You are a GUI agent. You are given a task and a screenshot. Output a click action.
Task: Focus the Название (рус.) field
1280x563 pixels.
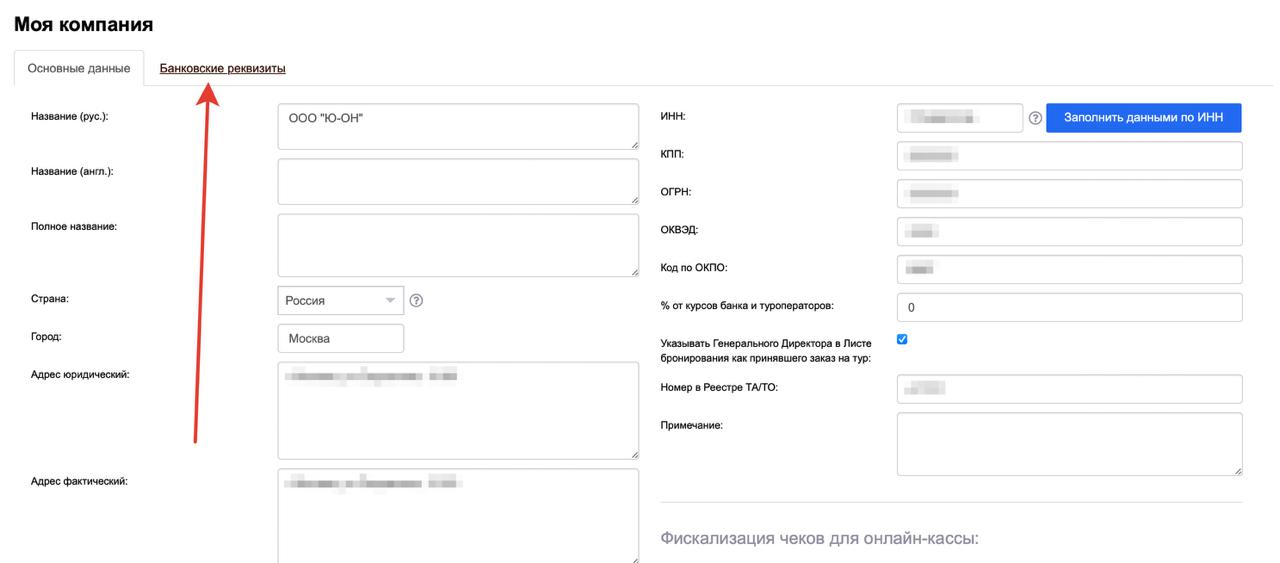click(x=458, y=127)
